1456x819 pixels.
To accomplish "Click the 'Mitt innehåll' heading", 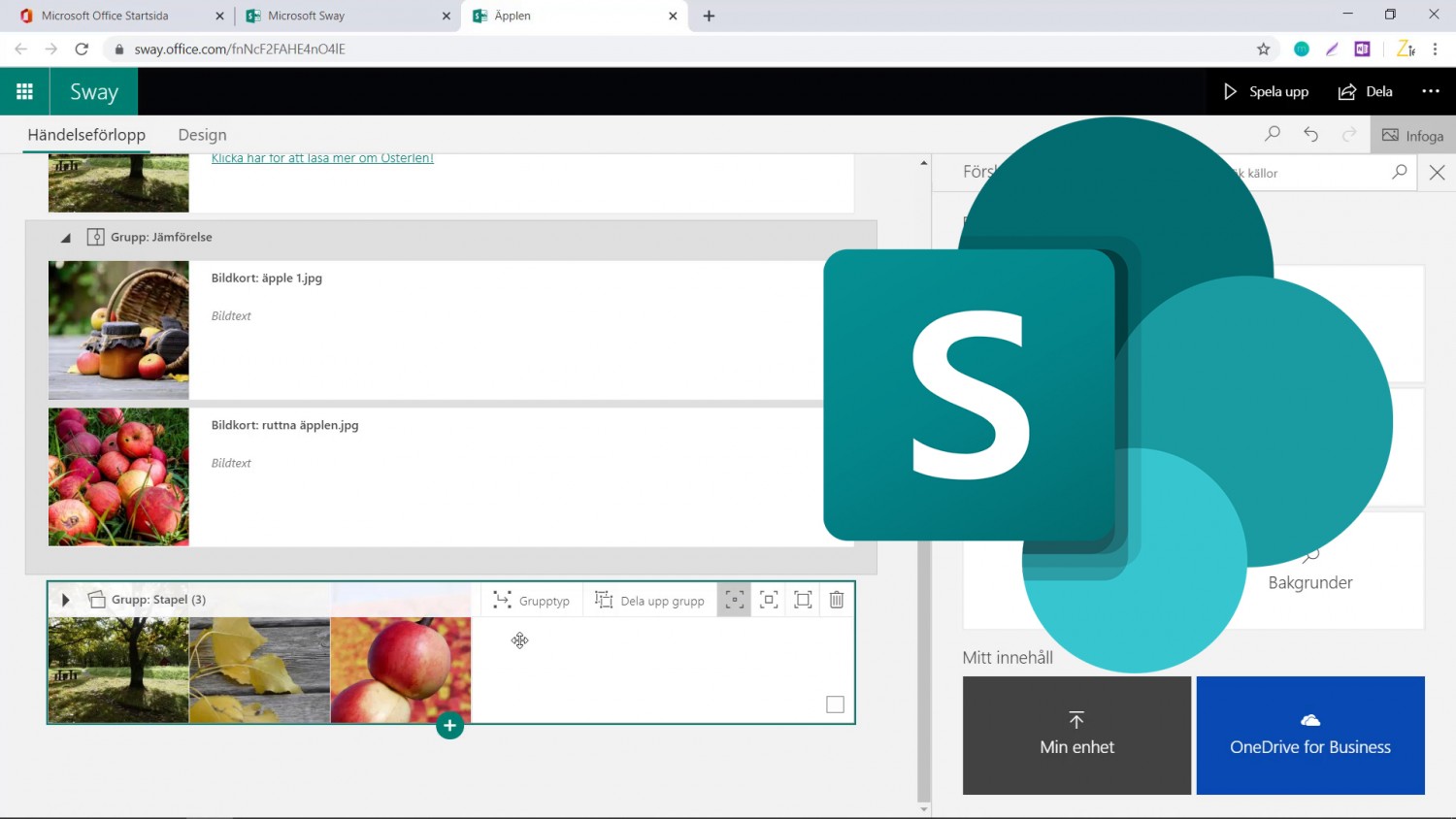I will pyautogui.click(x=1008, y=657).
